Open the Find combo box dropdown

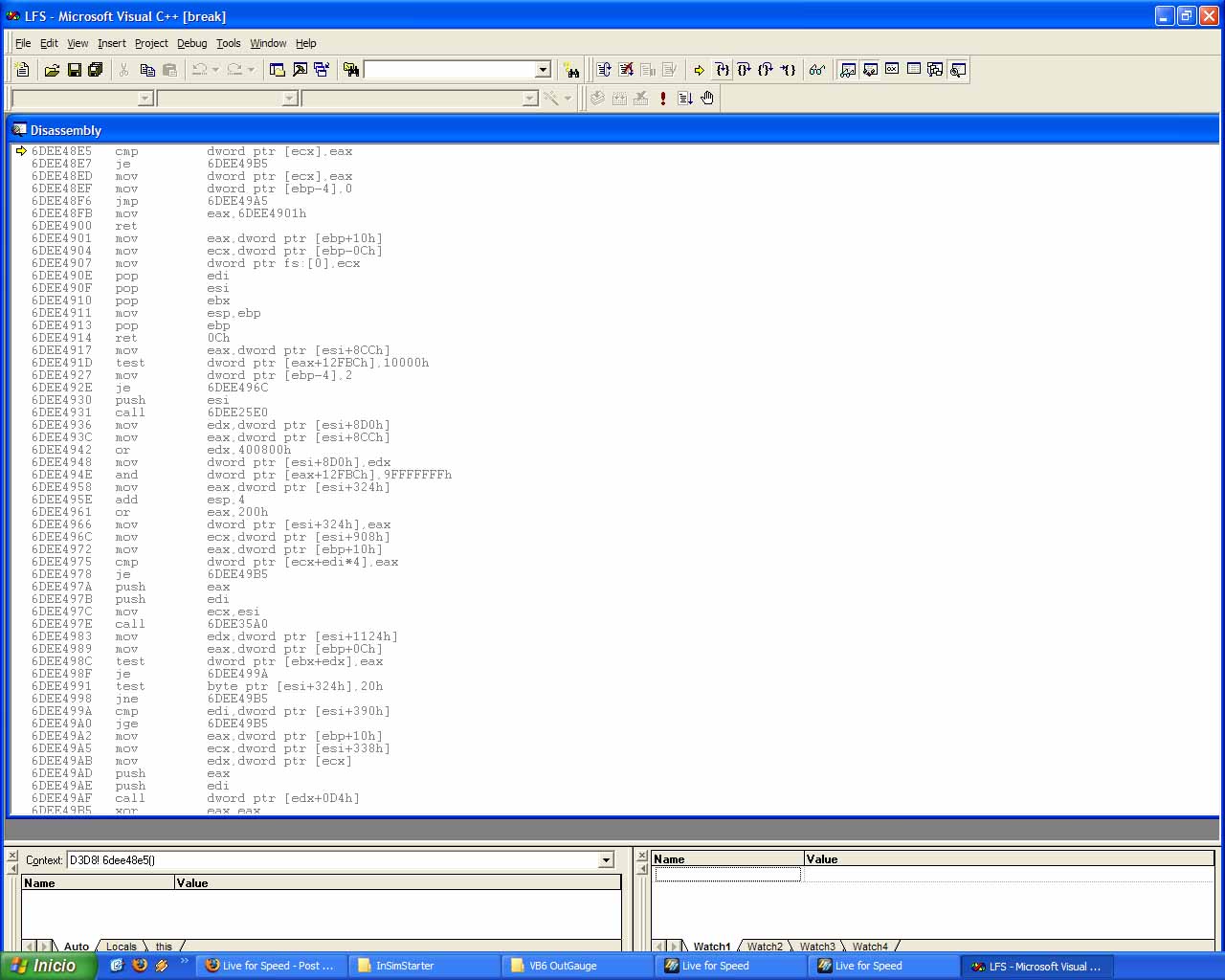(x=543, y=70)
